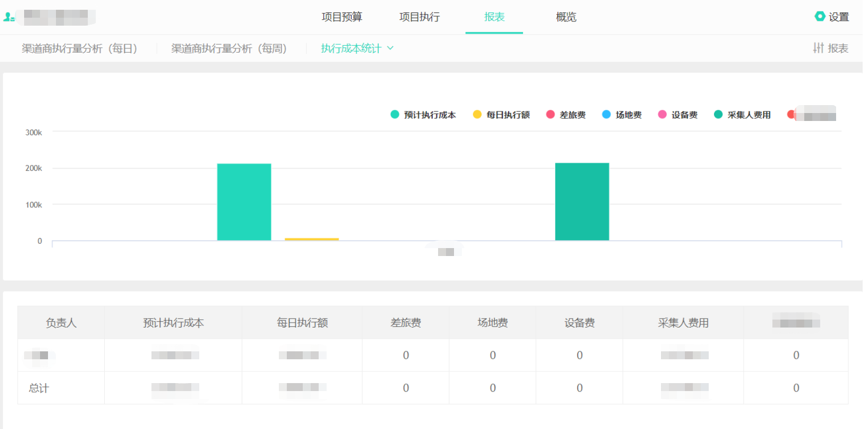Click the blue 场地费 legend dot

(x=606, y=115)
